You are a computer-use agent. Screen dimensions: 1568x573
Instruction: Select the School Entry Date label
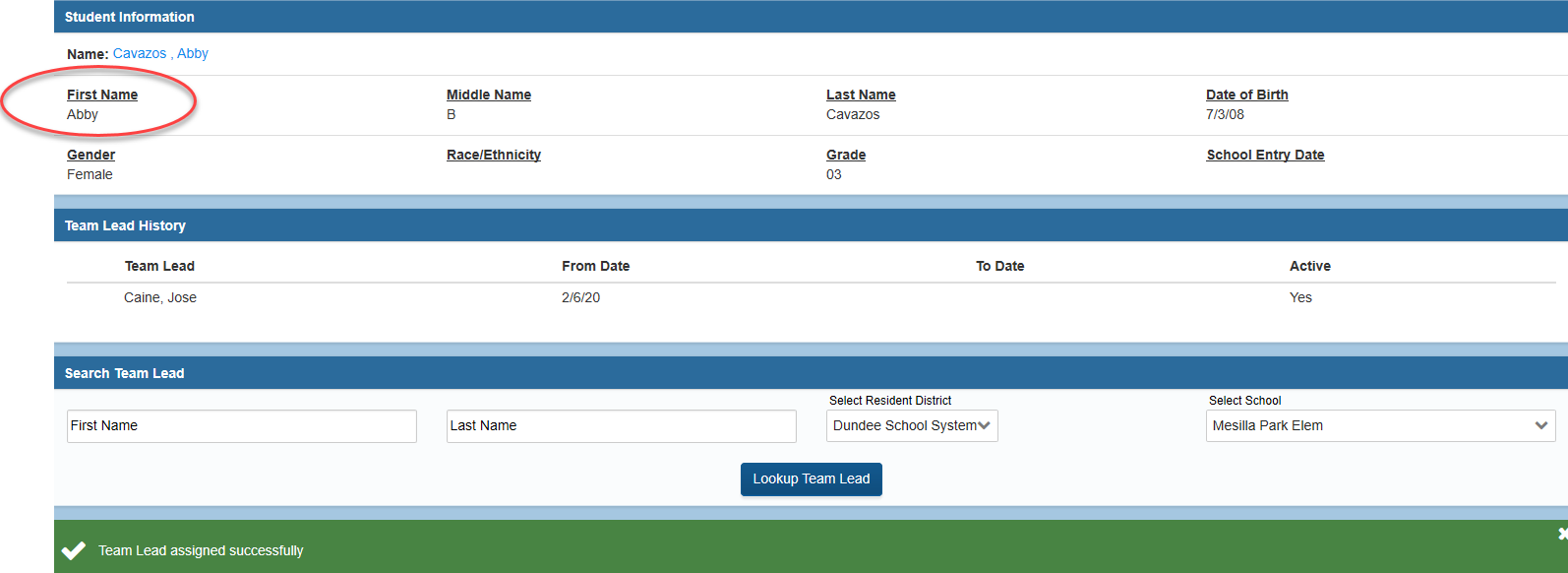[1265, 155]
